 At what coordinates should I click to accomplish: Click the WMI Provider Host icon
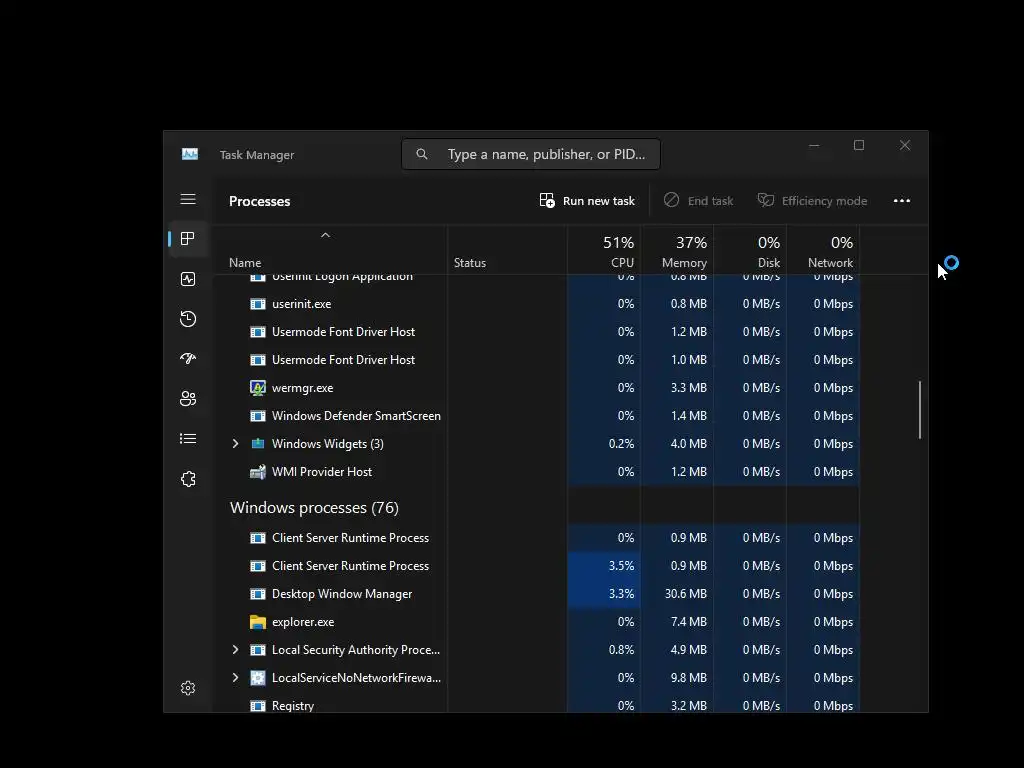pos(258,472)
